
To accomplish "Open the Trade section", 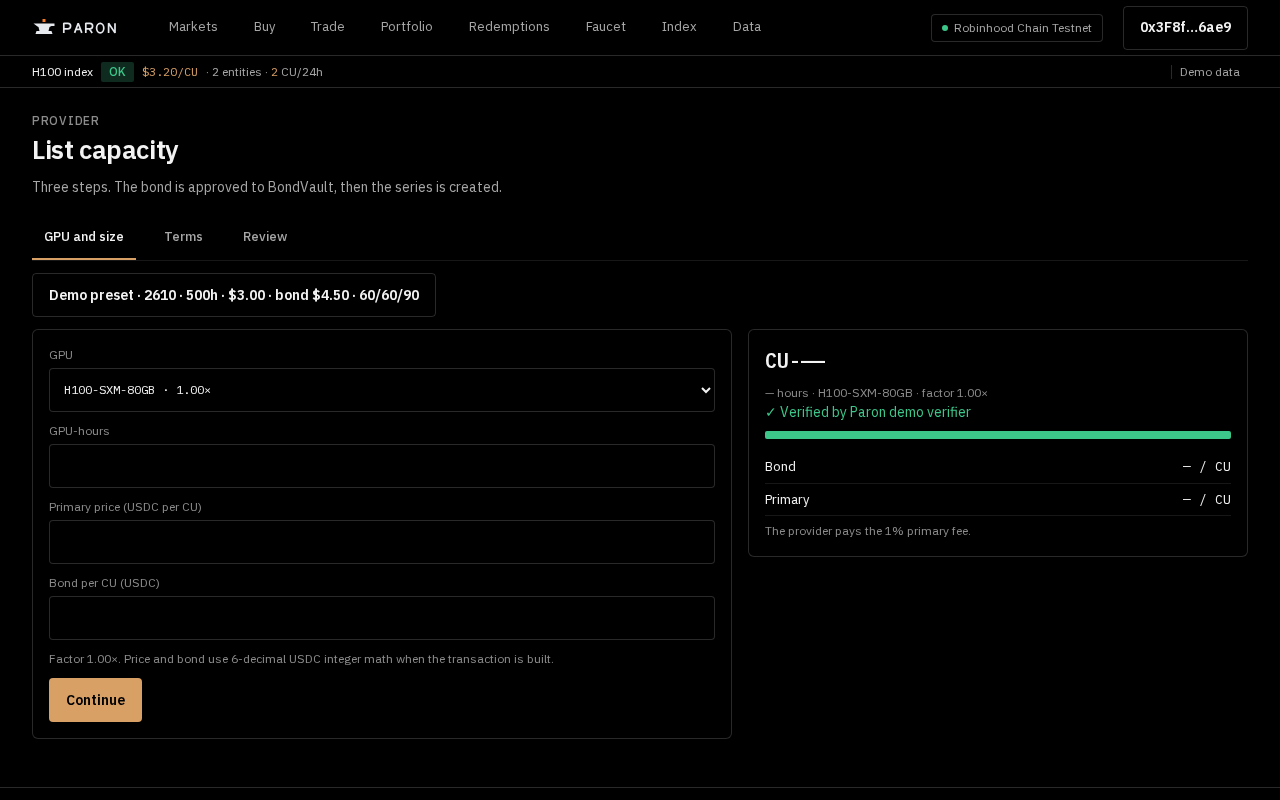I will click(327, 27).
